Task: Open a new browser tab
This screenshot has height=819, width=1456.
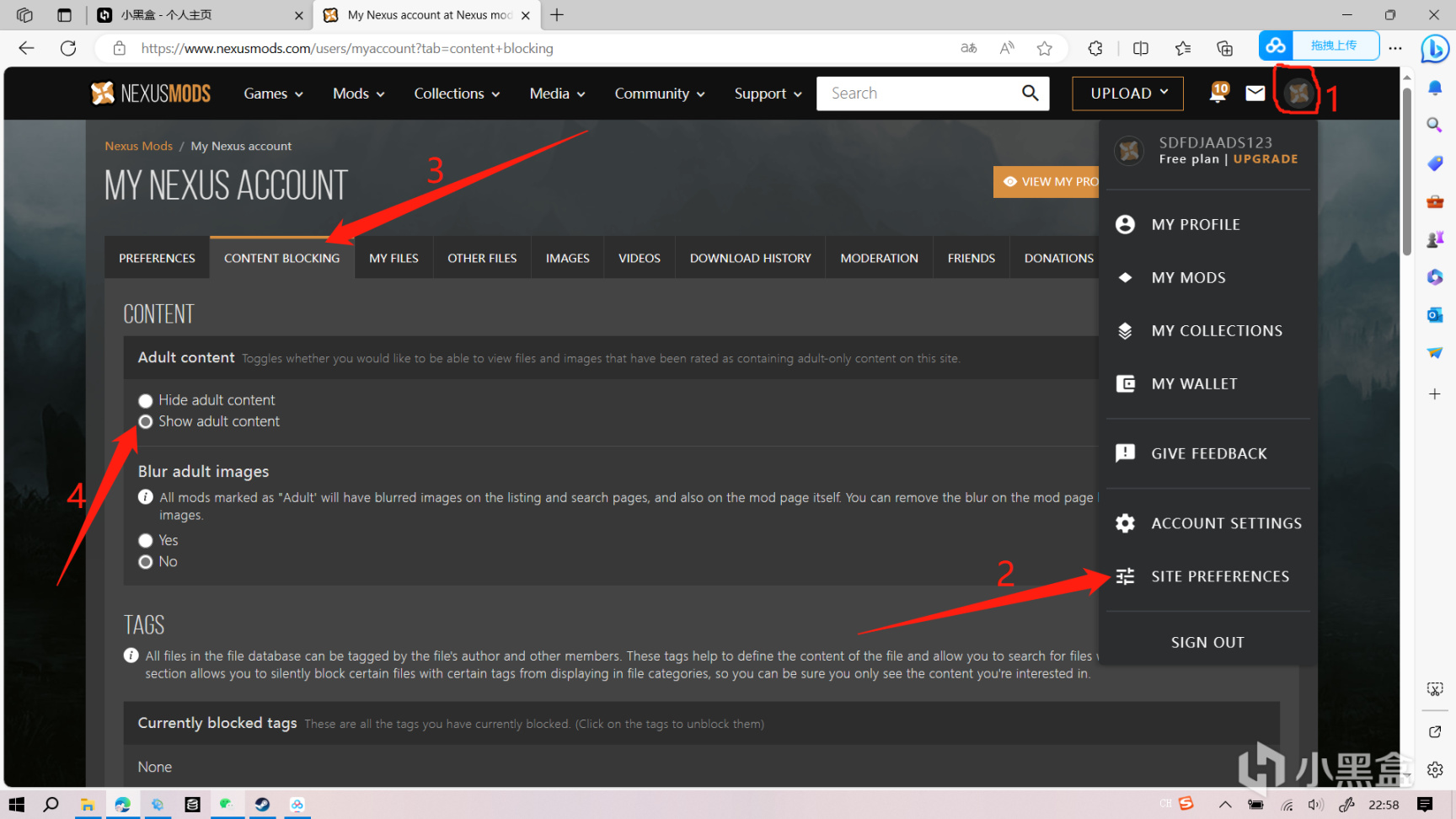Action: (557, 15)
